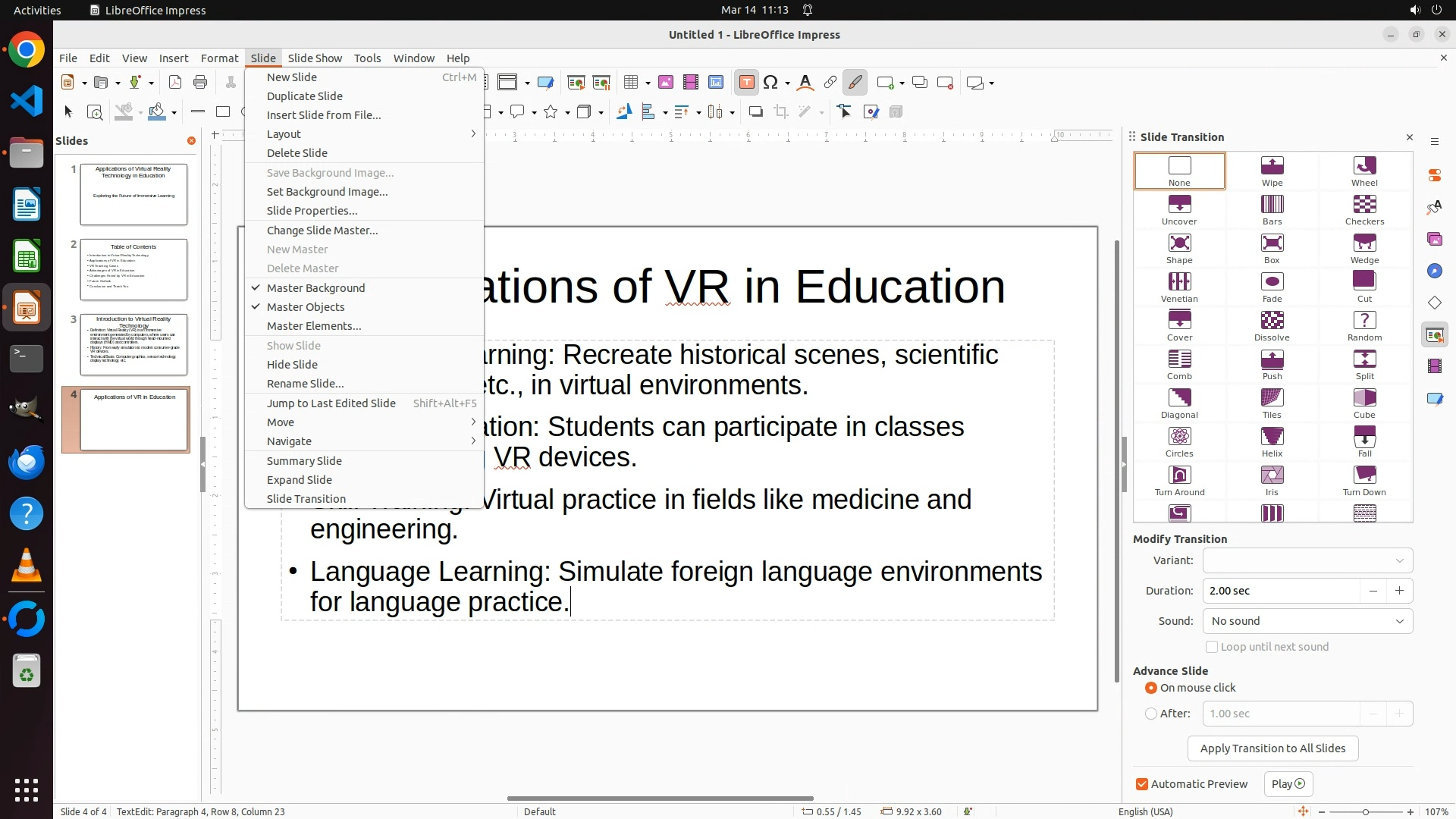
Task: Click the Insert Text Box icon
Action: [746, 83]
